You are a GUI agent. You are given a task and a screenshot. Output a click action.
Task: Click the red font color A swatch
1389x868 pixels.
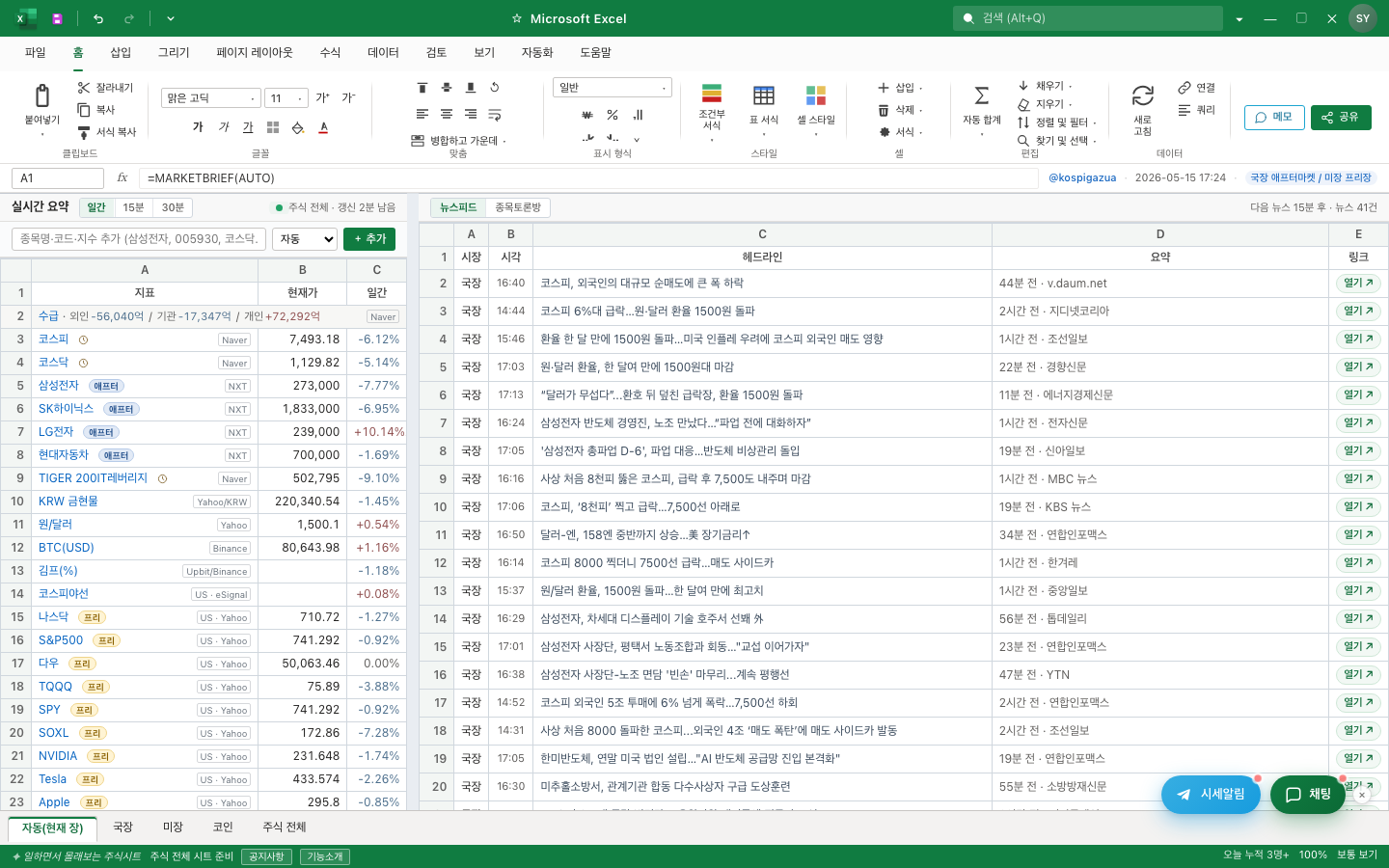coord(323,127)
